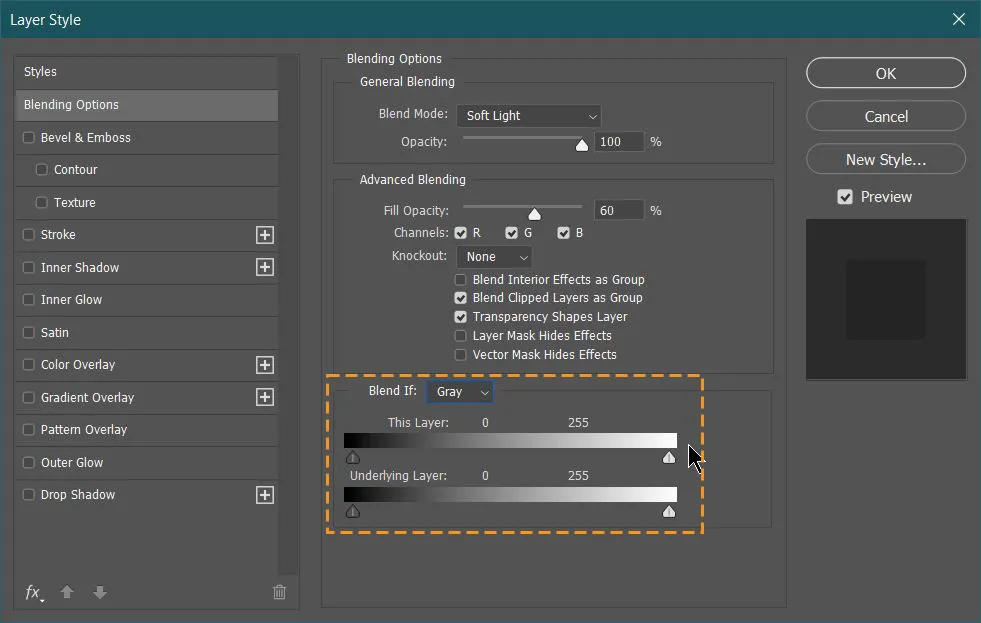
Task: Click the trash icon to delete effect
Action: coord(279,592)
